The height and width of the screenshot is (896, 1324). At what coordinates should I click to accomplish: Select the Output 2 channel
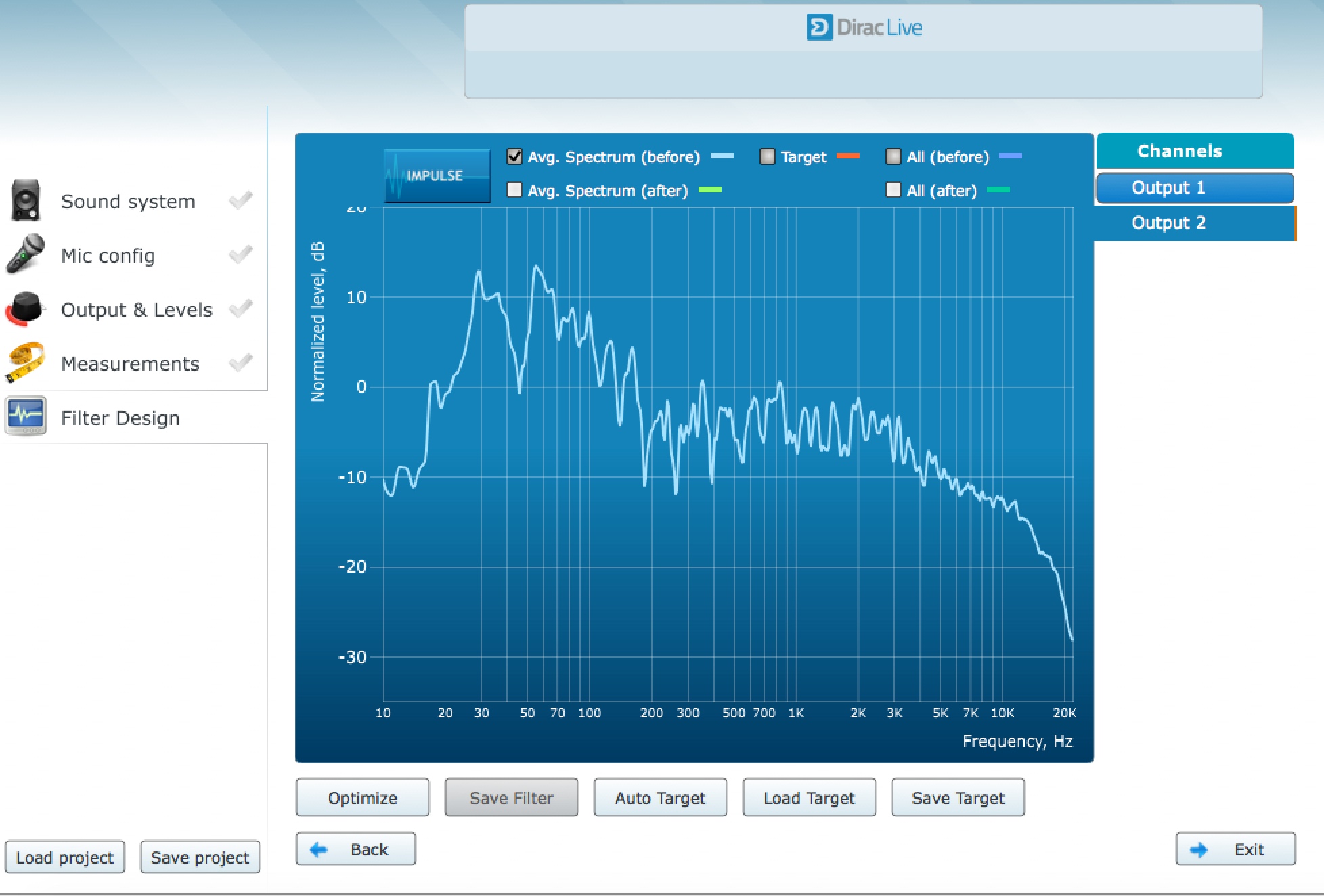point(1194,223)
